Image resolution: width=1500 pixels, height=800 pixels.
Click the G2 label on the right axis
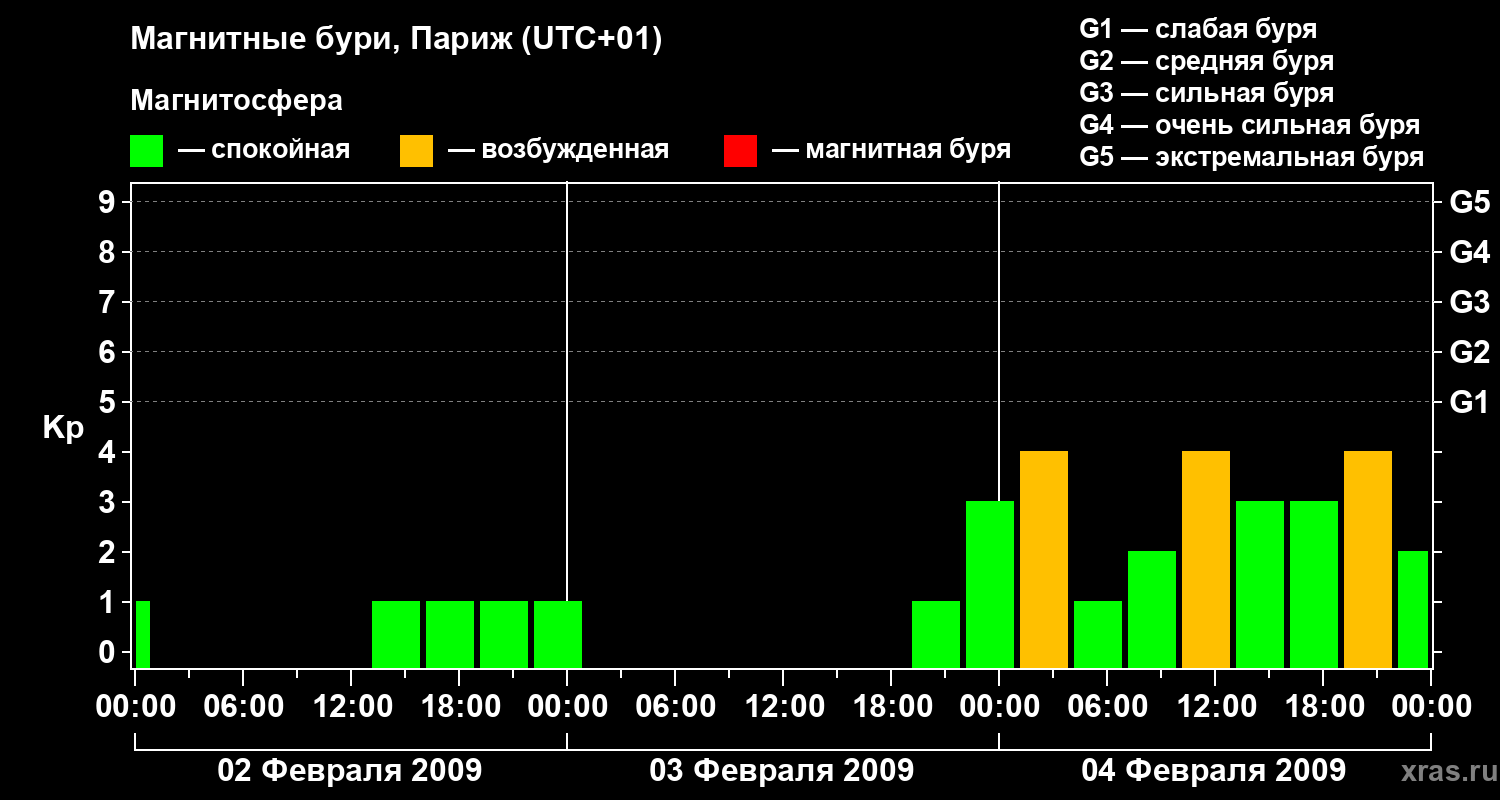(1469, 352)
